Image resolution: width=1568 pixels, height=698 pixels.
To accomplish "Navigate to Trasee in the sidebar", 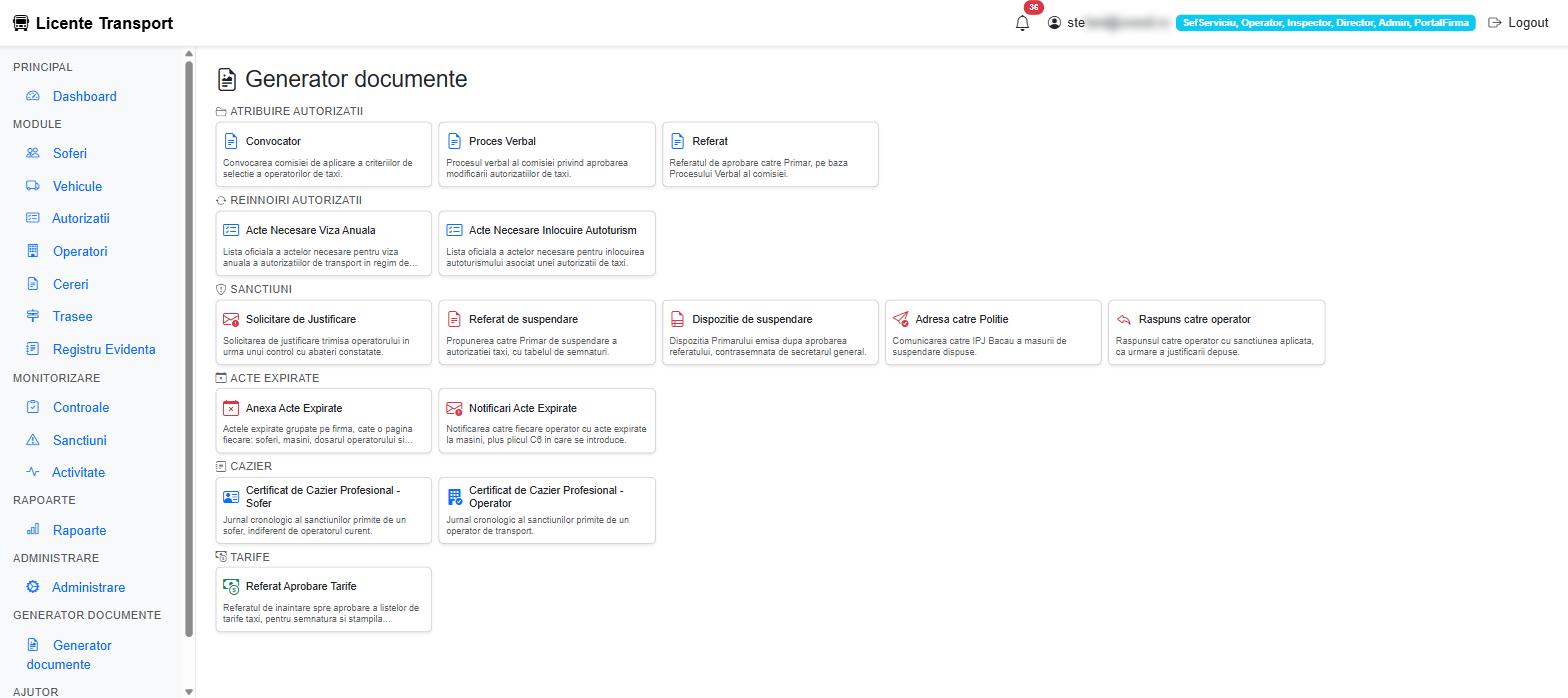I will [x=72, y=316].
